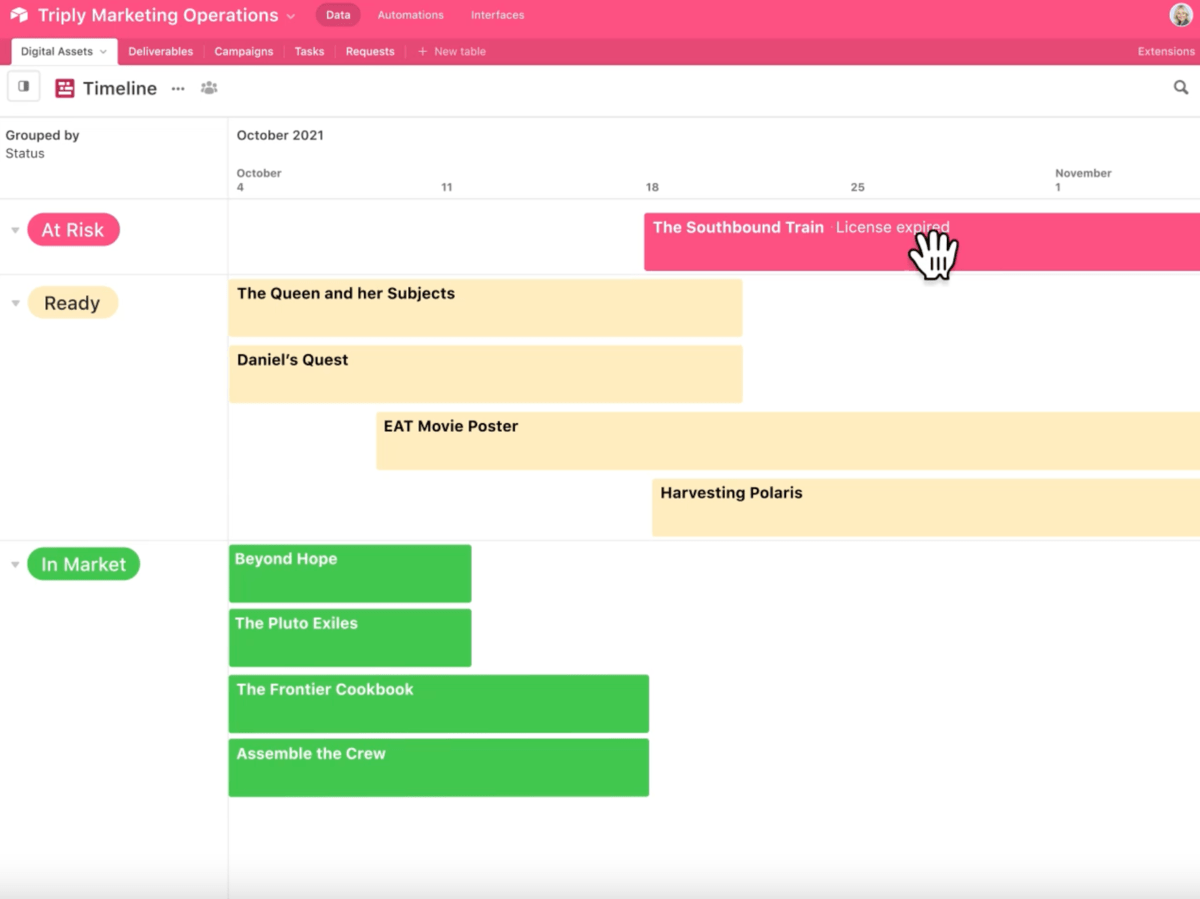Screen dimensions: 1200x899
Task: Collapse the Ready group
Action: [14, 302]
